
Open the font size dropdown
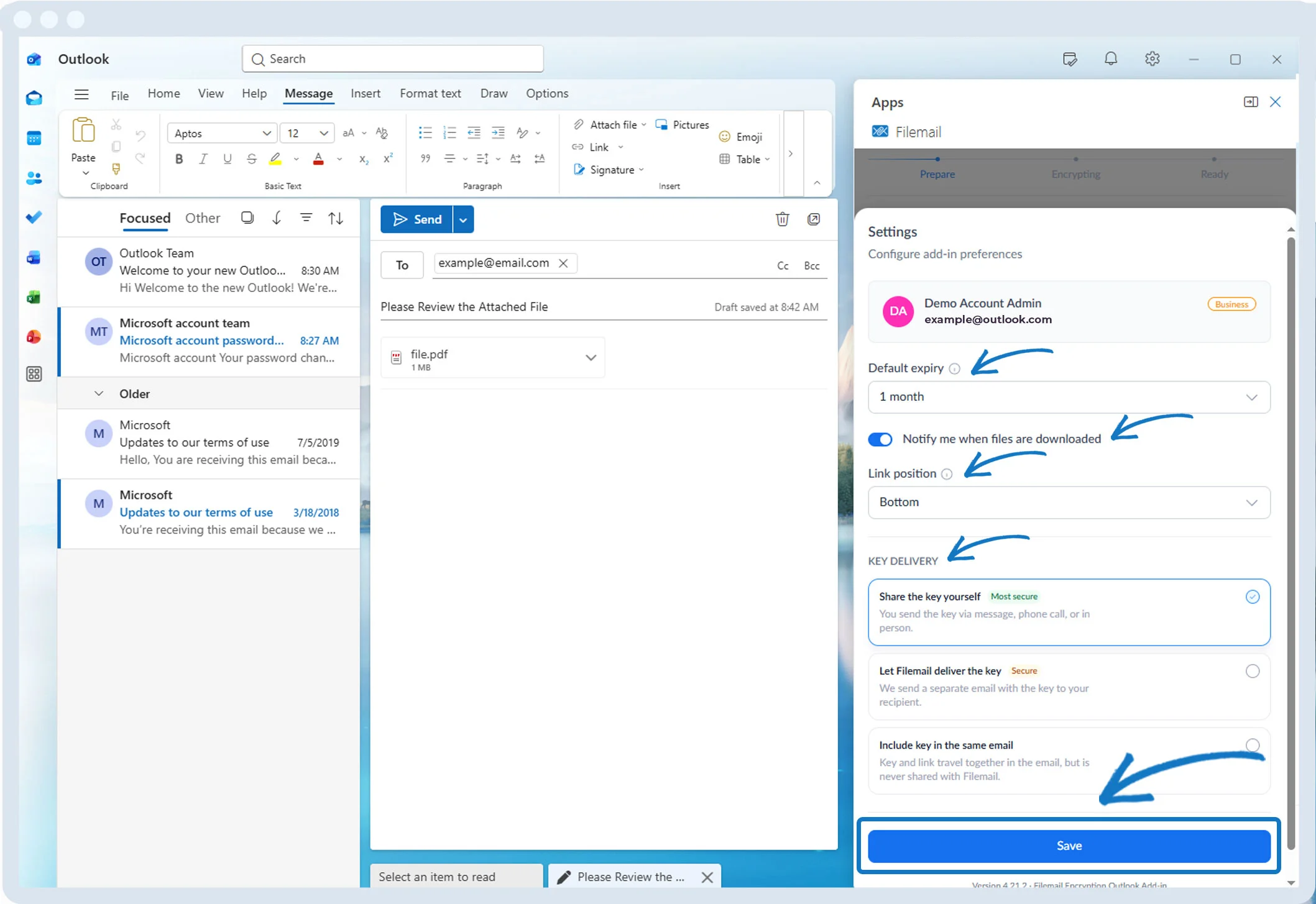pyautogui.click(x=307, y=133)
